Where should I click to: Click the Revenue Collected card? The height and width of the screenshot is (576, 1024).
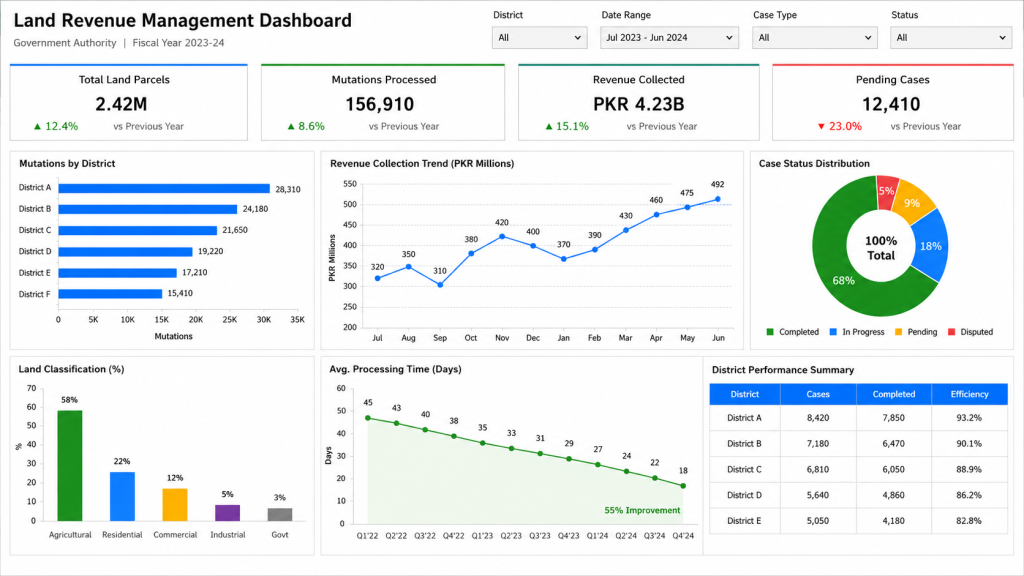[639, 103]
